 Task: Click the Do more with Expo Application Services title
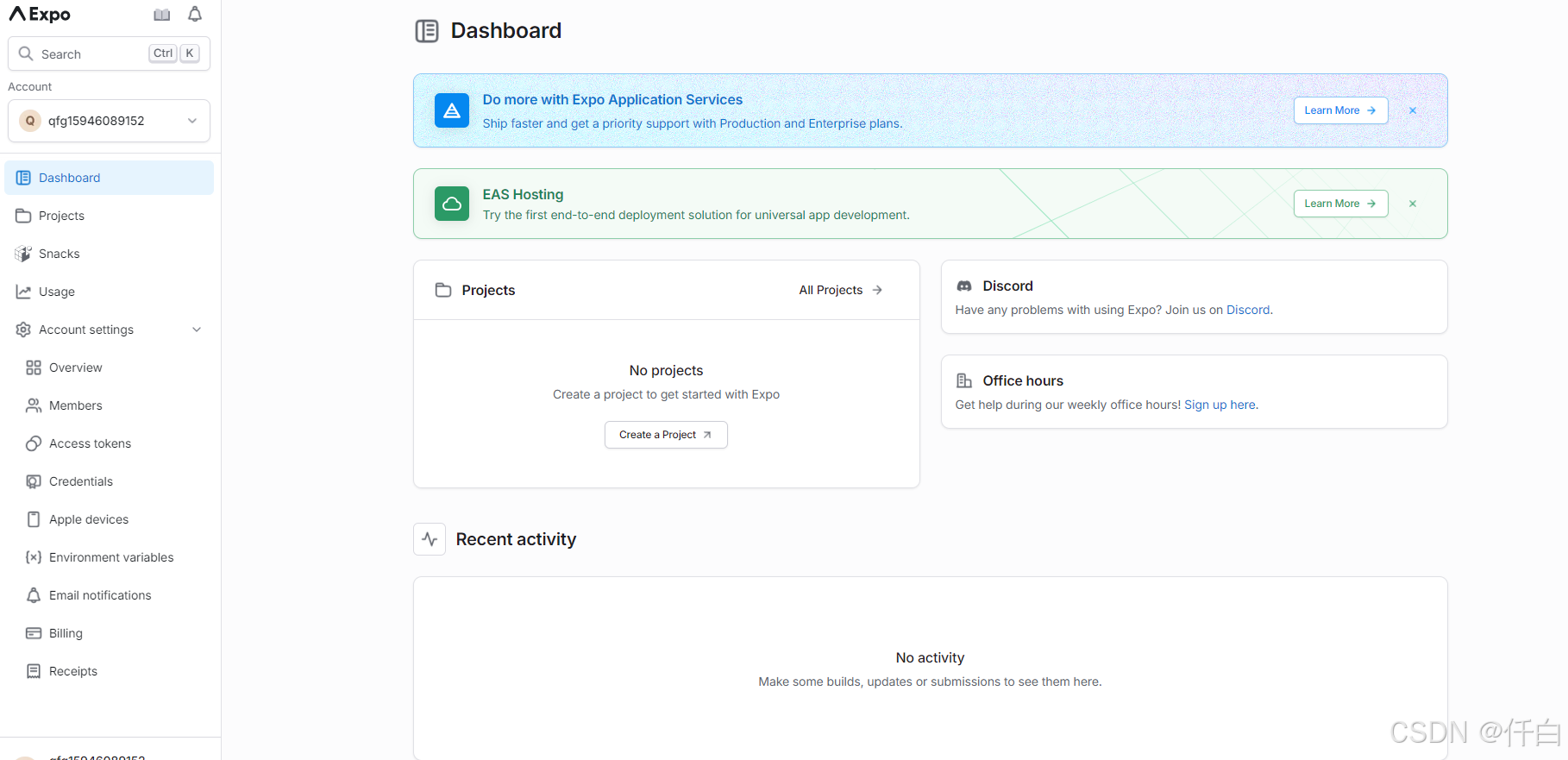[612, 99]
